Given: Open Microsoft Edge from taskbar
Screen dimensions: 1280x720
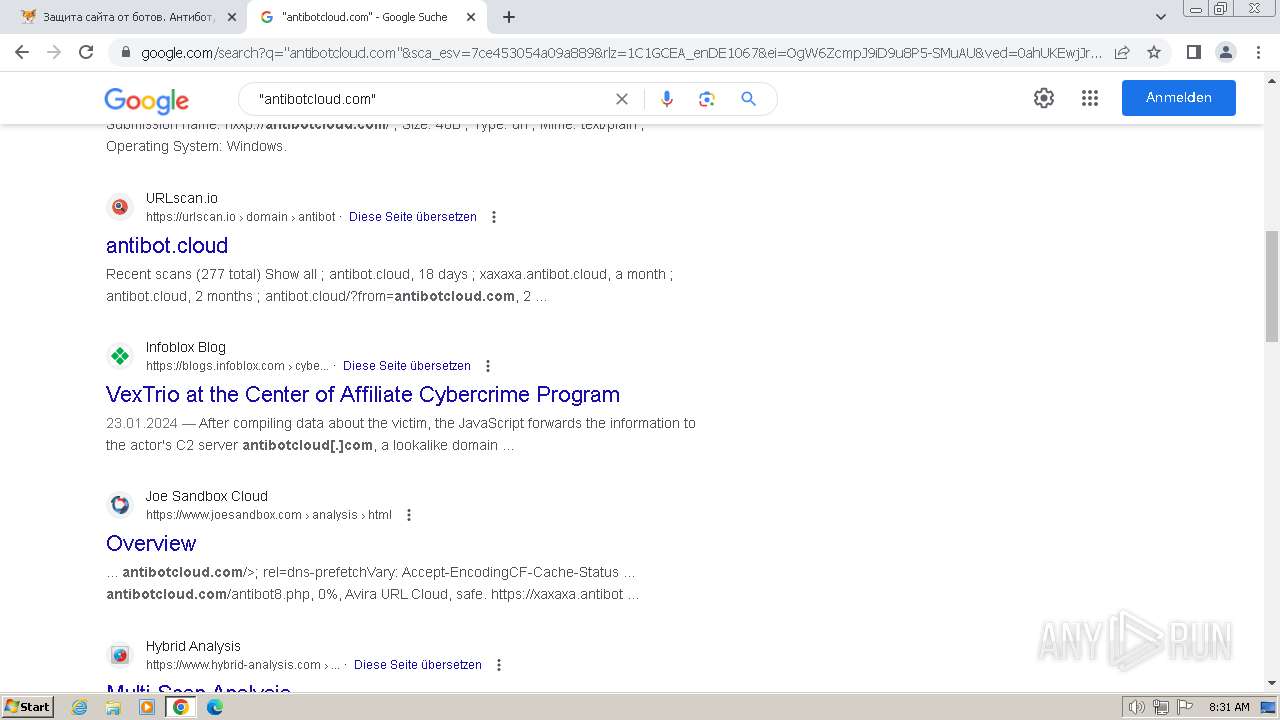Looking at the screenshot, I should (x=215, y=707).
